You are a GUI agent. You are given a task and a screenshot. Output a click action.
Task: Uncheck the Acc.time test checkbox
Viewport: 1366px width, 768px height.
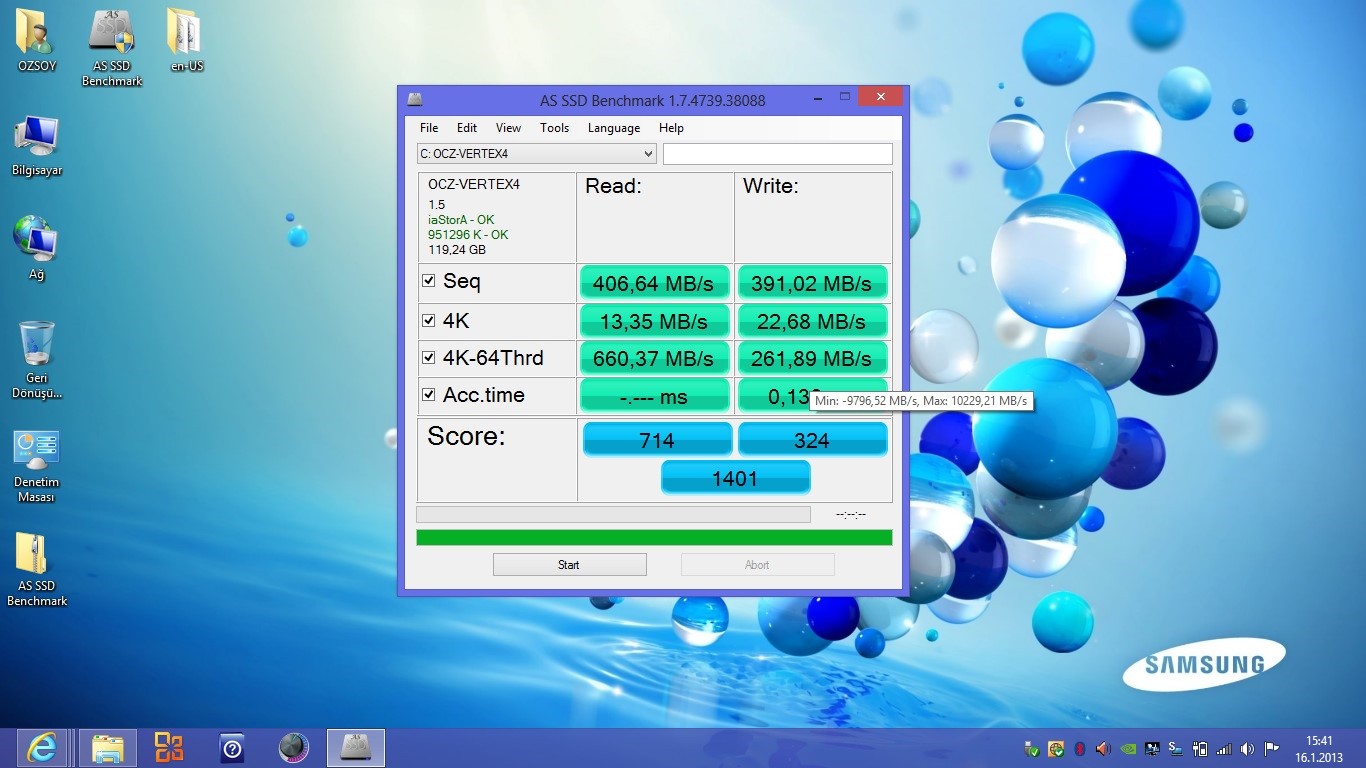click(x=429, y=395)
